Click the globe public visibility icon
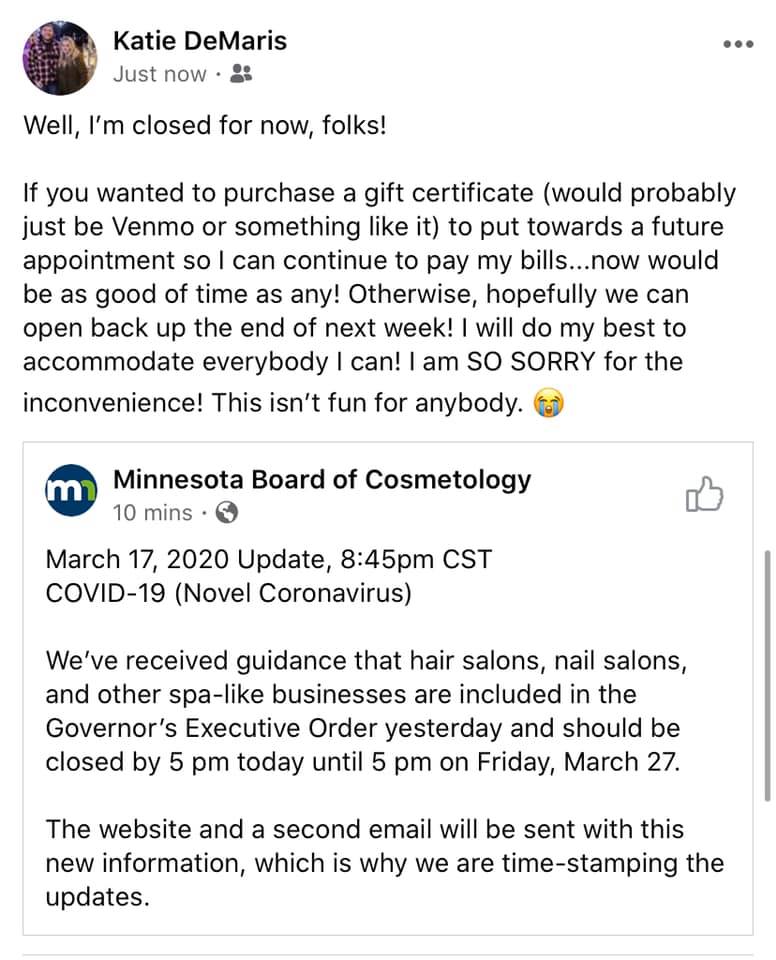This screenshot has height=960, width=776. click(227, 513)
